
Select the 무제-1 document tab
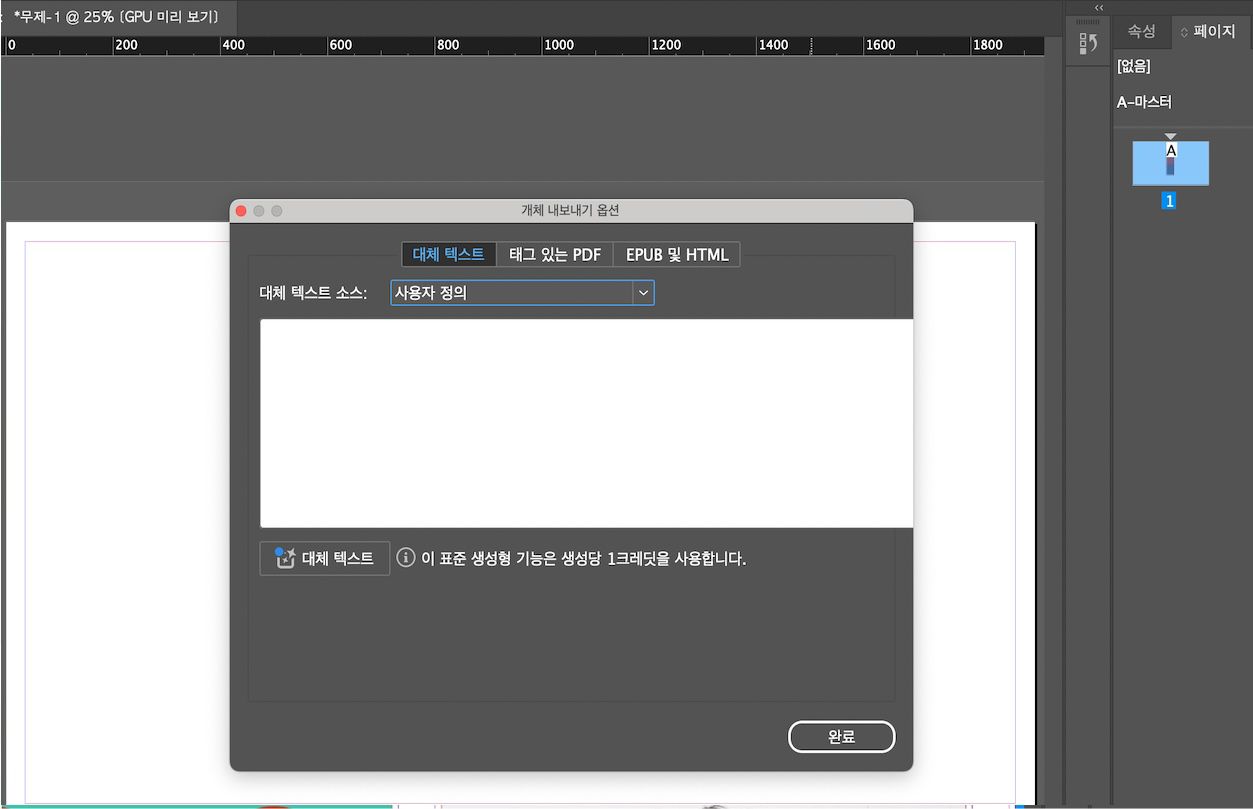click(118, 16)
